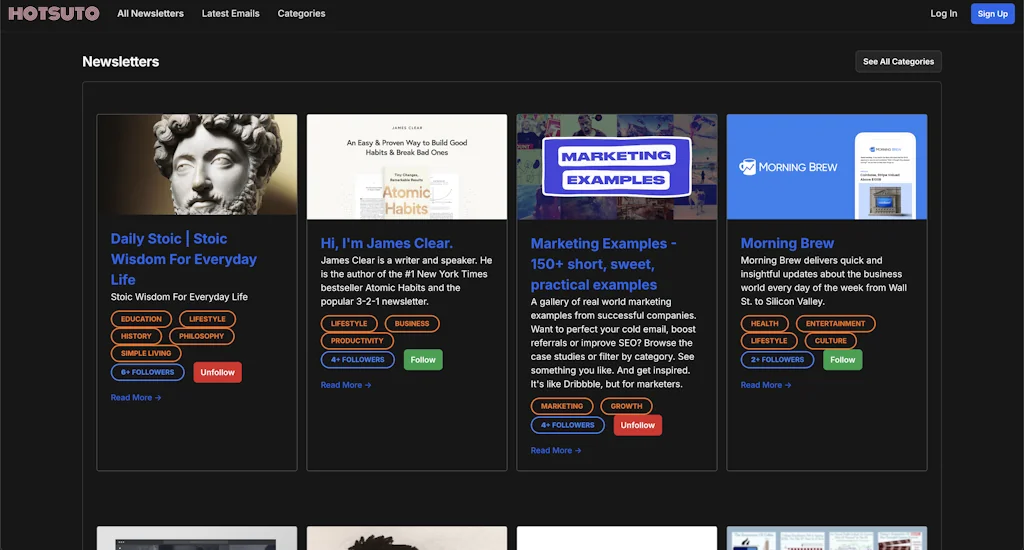
Task: Select LIFESTYLE tag on James Clear card
Action: click(349, 323)
